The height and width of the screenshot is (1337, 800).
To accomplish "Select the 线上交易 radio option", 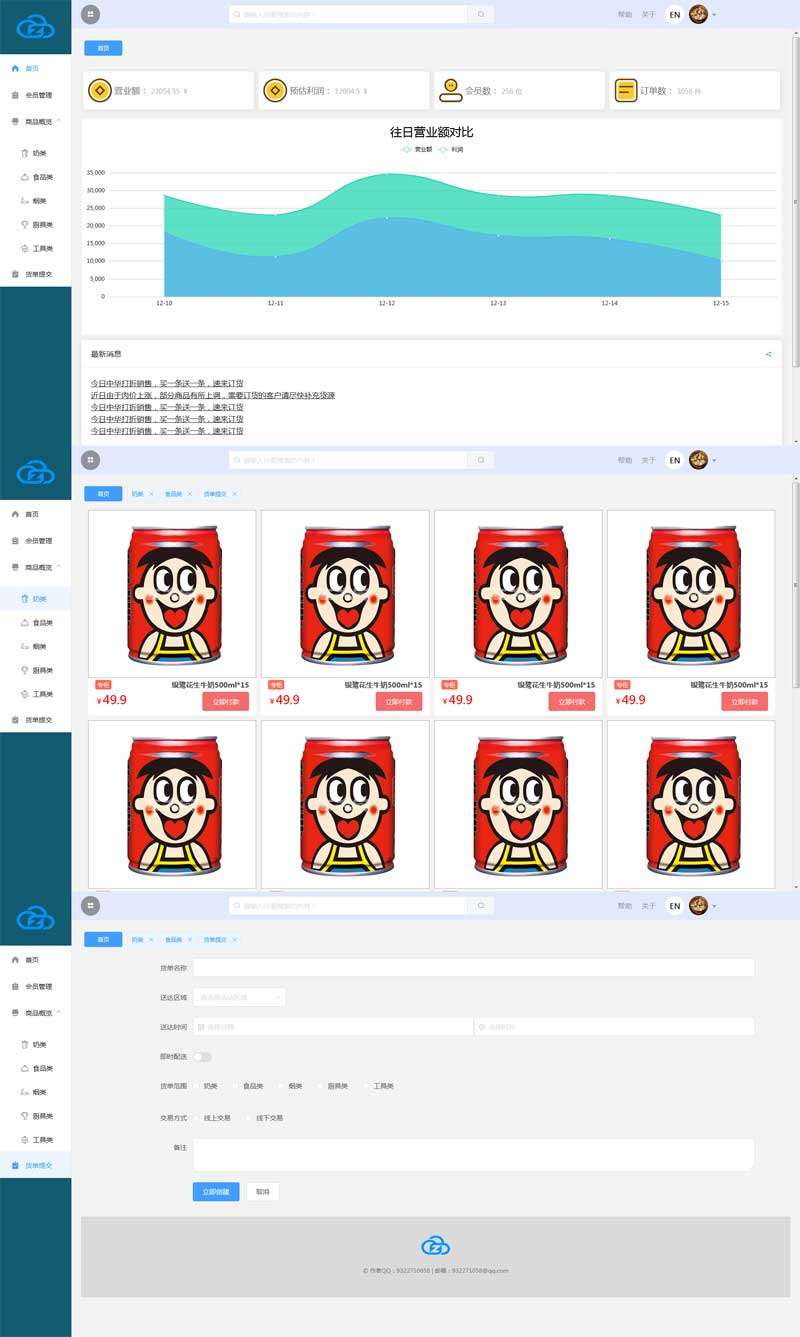I will point(198,1118).
